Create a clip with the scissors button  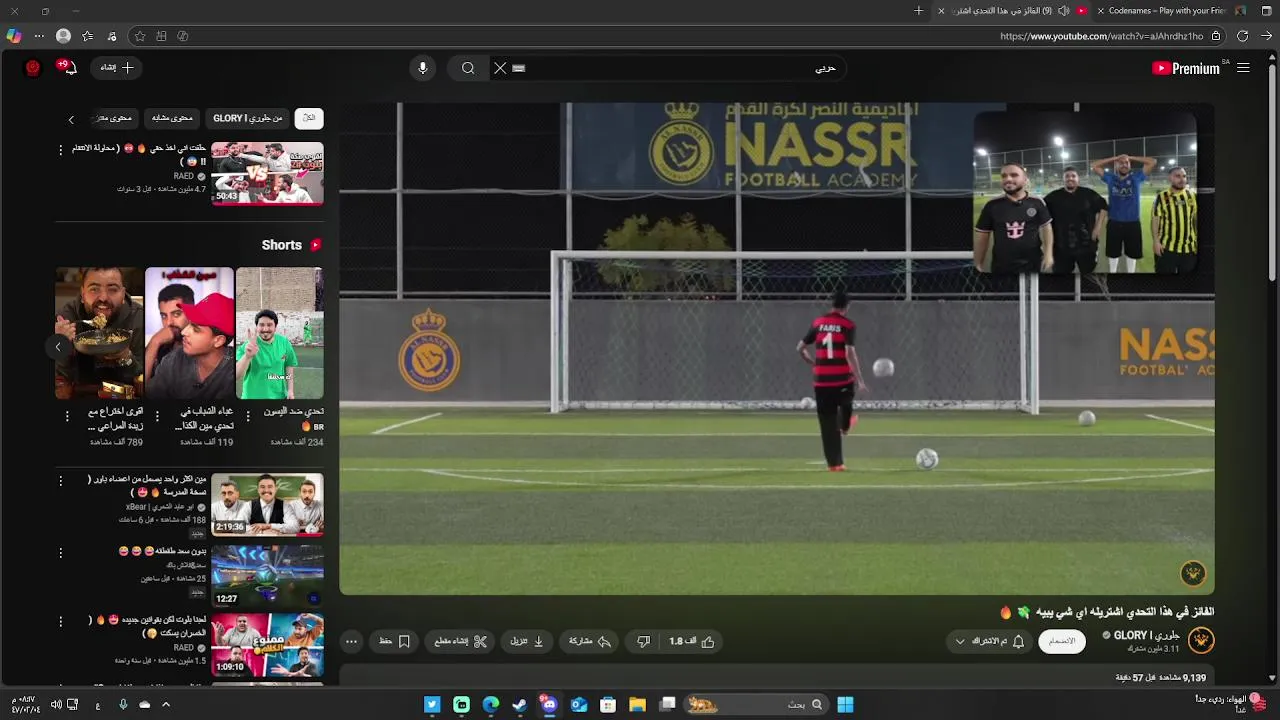(x=461, y=641)
